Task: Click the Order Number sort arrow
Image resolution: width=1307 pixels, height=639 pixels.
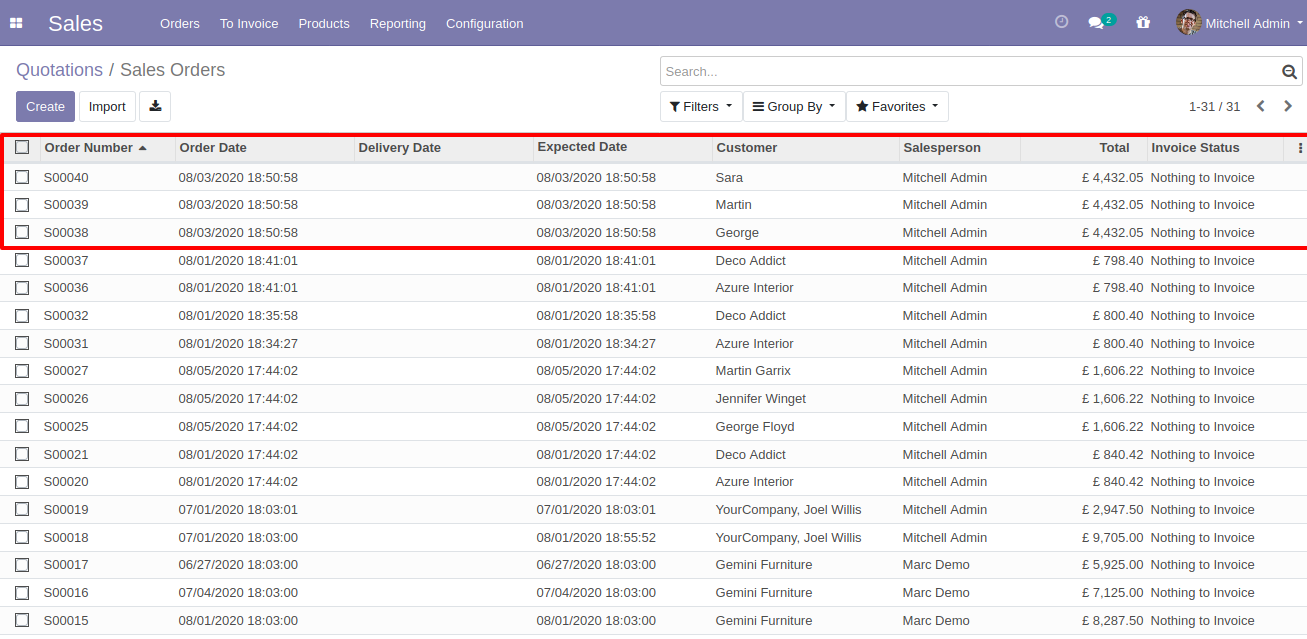Action: 142,148
